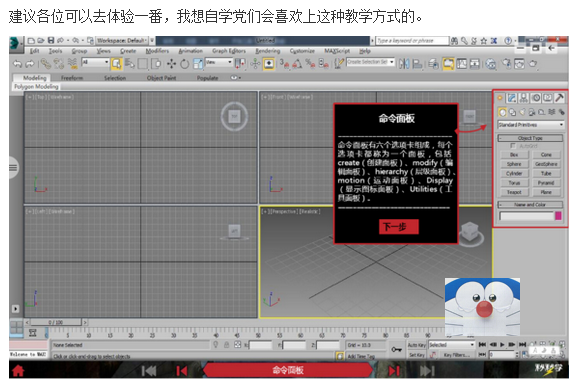Viewport: 570px width, 386px height.
Task: Click the object name input field
Action: (x=527, y=216)
